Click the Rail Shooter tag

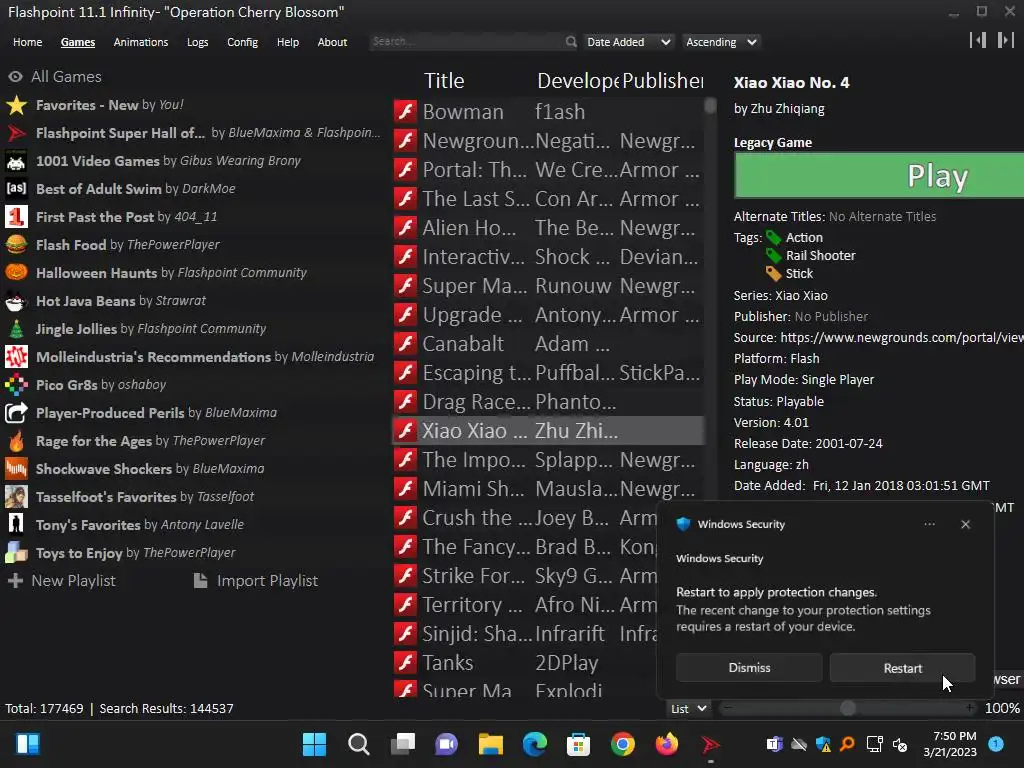coord(820,255)
